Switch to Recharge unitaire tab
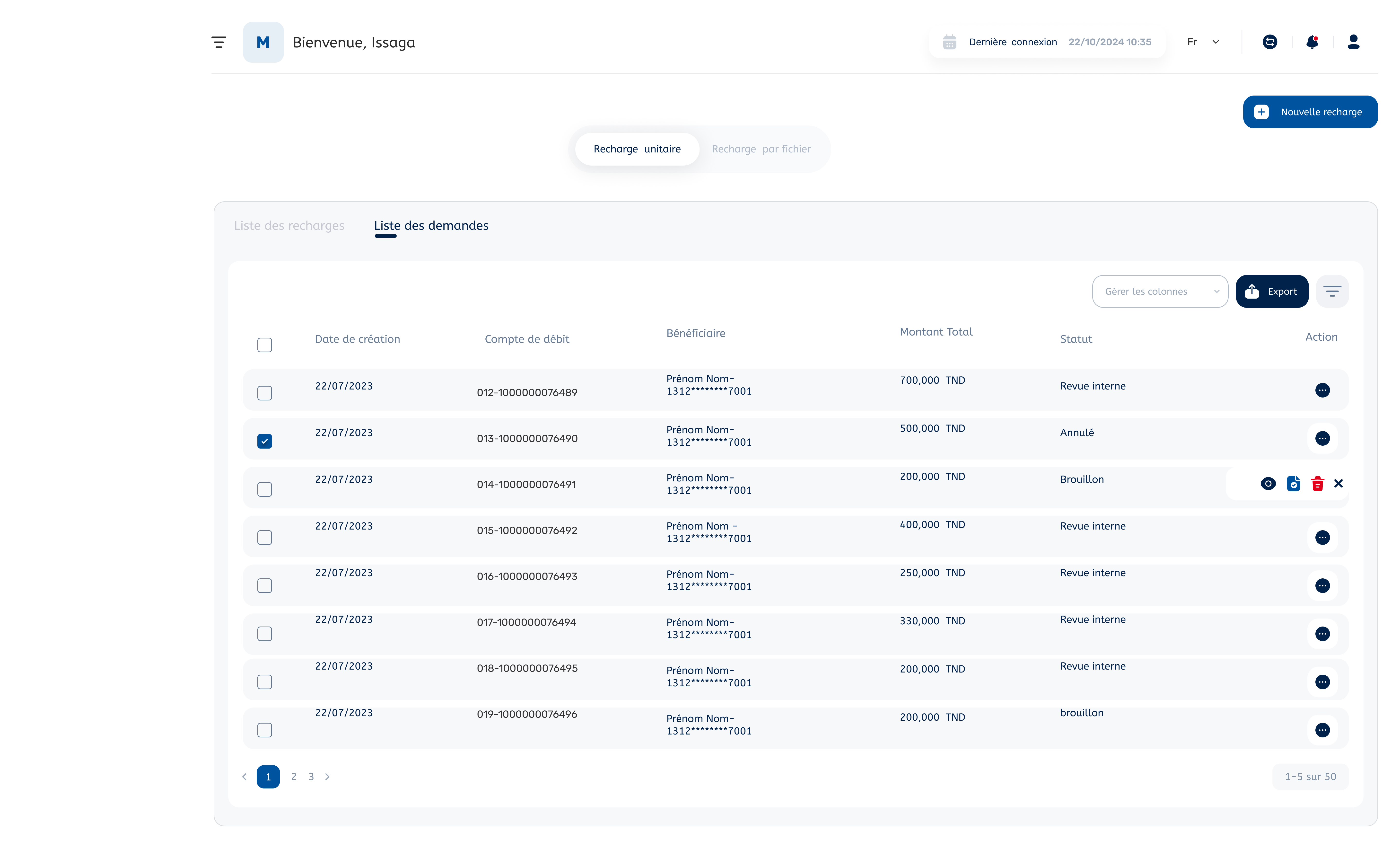This screenshot has width=1400, height=849. (637, 150)
